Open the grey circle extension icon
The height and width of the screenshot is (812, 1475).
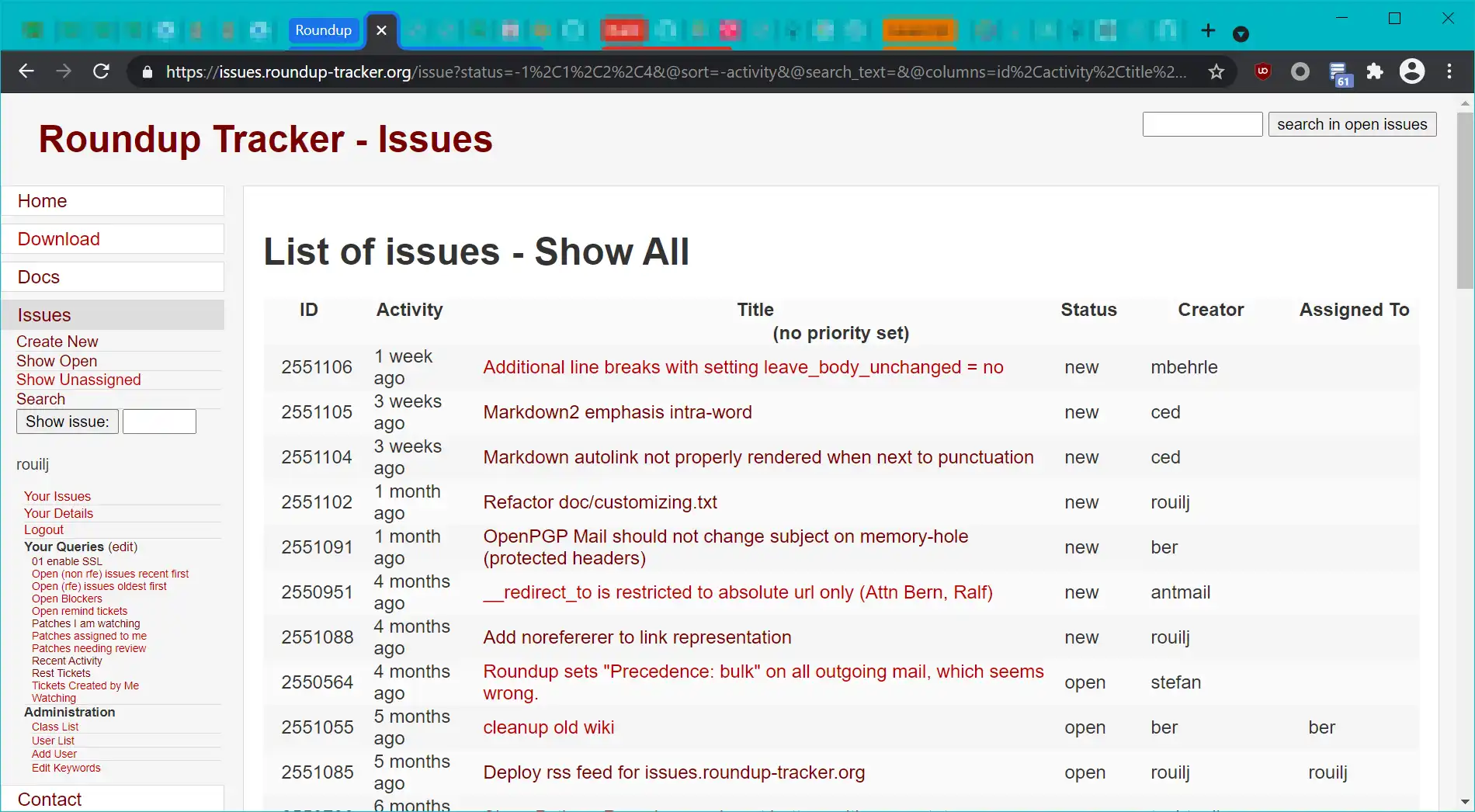point(1300,71)
